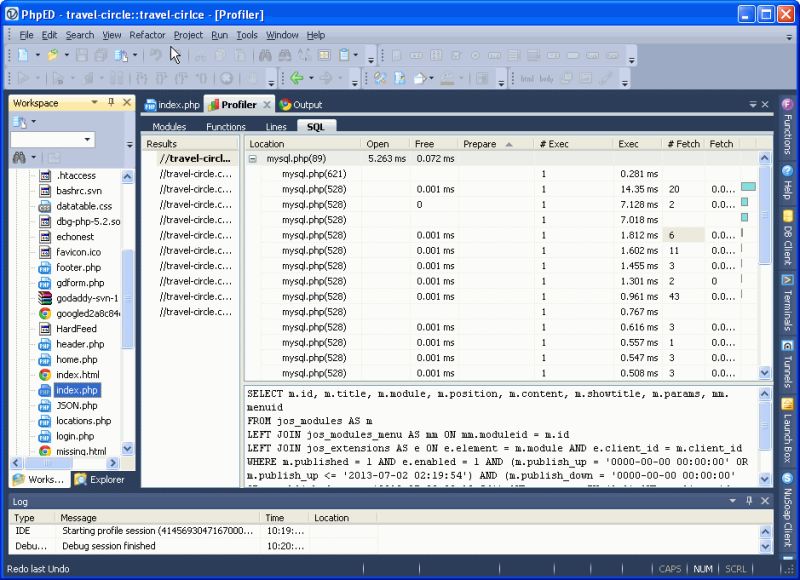Toggle the auto-hide pin on Workspace panel

pyautogui.click(x=111, y=100)
